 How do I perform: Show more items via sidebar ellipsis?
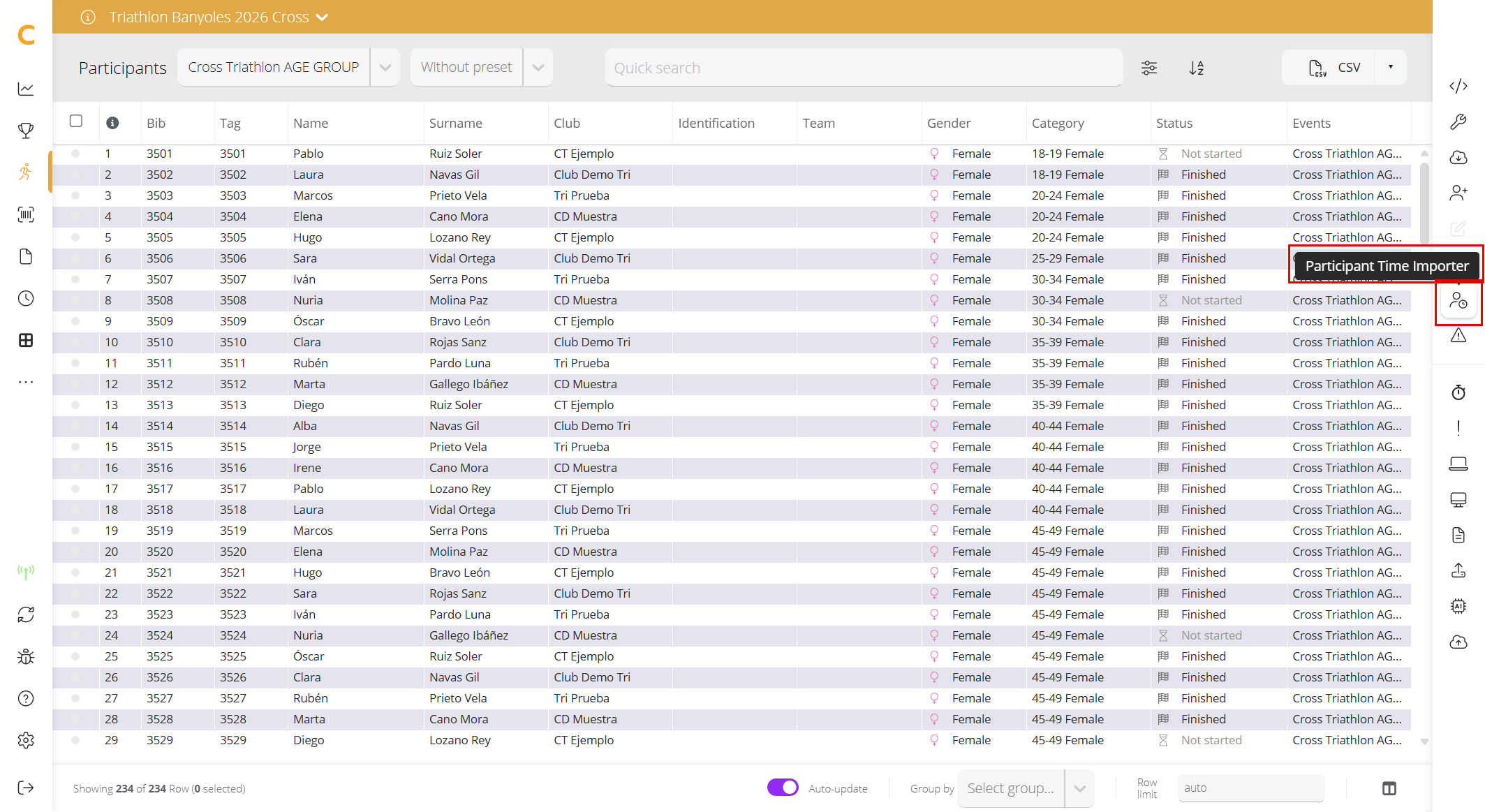26,382
